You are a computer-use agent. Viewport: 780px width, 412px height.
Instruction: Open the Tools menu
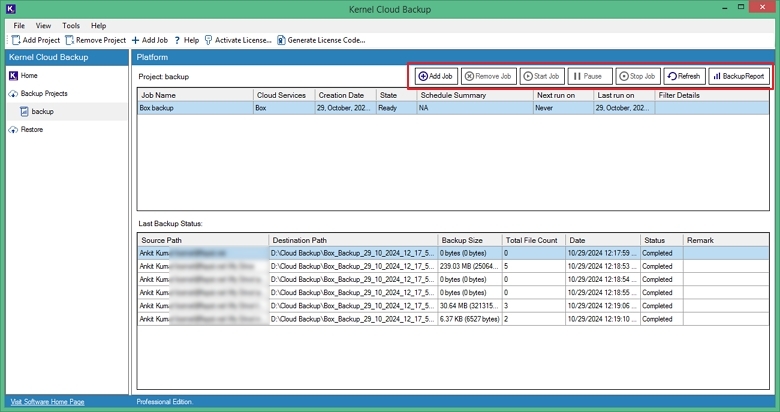71,25
